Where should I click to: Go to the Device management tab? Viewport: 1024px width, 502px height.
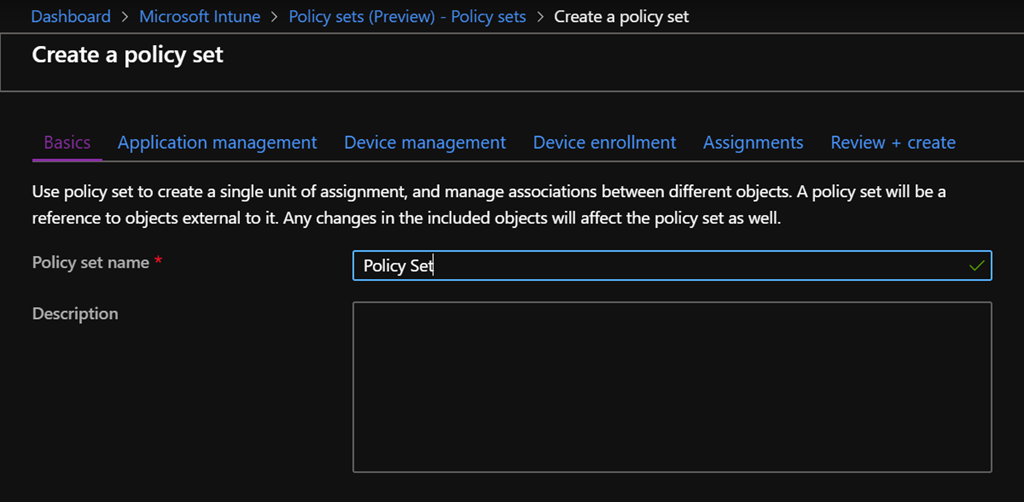(x=425, y=142)
